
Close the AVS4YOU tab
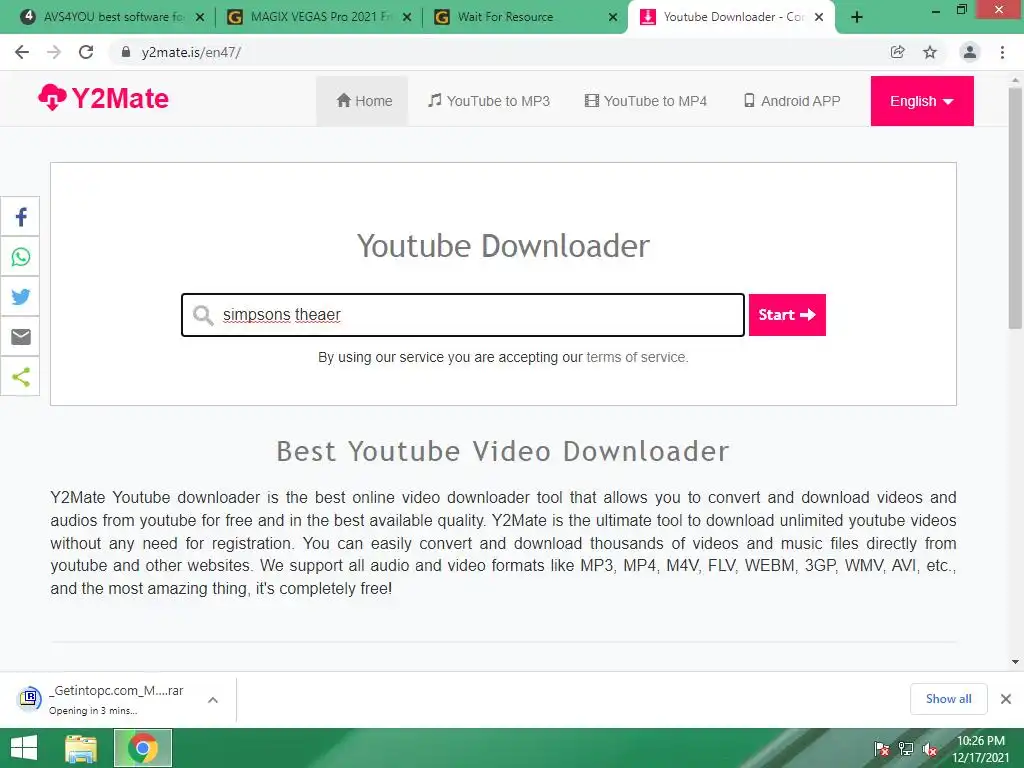200,18
